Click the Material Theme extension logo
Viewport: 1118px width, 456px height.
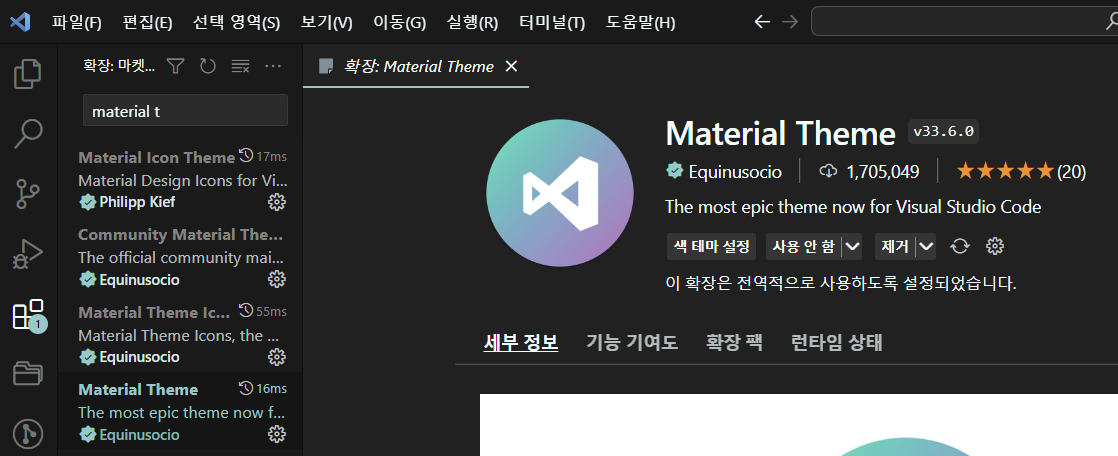[560, 193]
